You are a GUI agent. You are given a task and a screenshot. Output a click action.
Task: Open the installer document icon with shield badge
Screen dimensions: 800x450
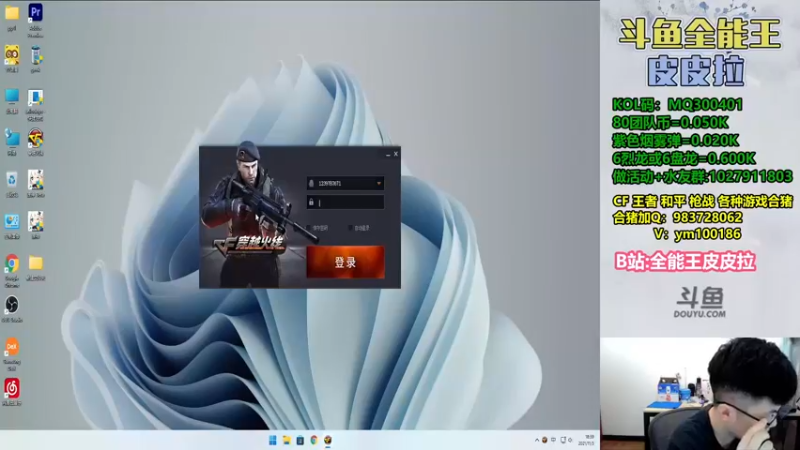point(35,97)
